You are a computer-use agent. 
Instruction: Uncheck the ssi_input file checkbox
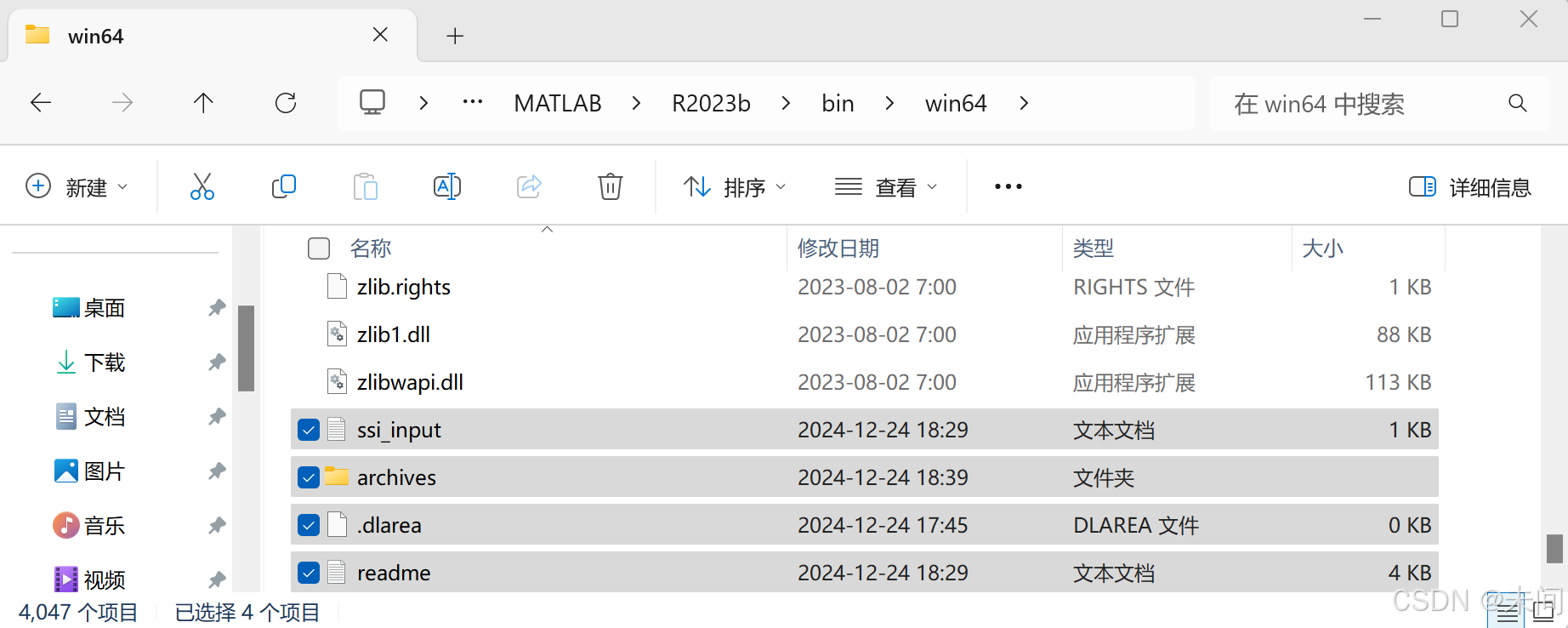tap(309, 430)
